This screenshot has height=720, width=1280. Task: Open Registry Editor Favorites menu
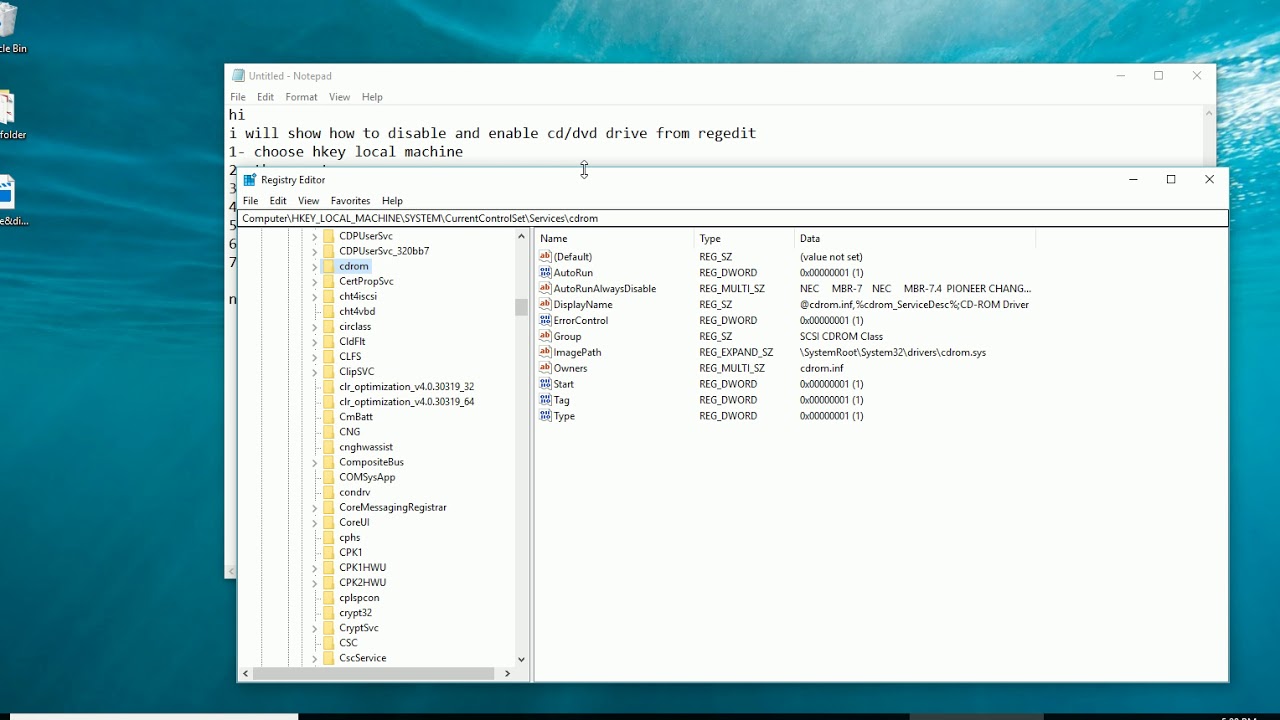pyautogui.click(x=350, y=201)
